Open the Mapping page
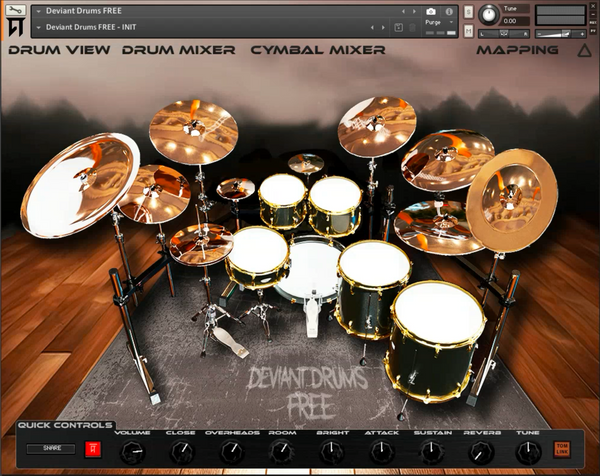Image resolution: width=600 pixels, height=476 pixels. pyautogui.click(x=517, y=49)
